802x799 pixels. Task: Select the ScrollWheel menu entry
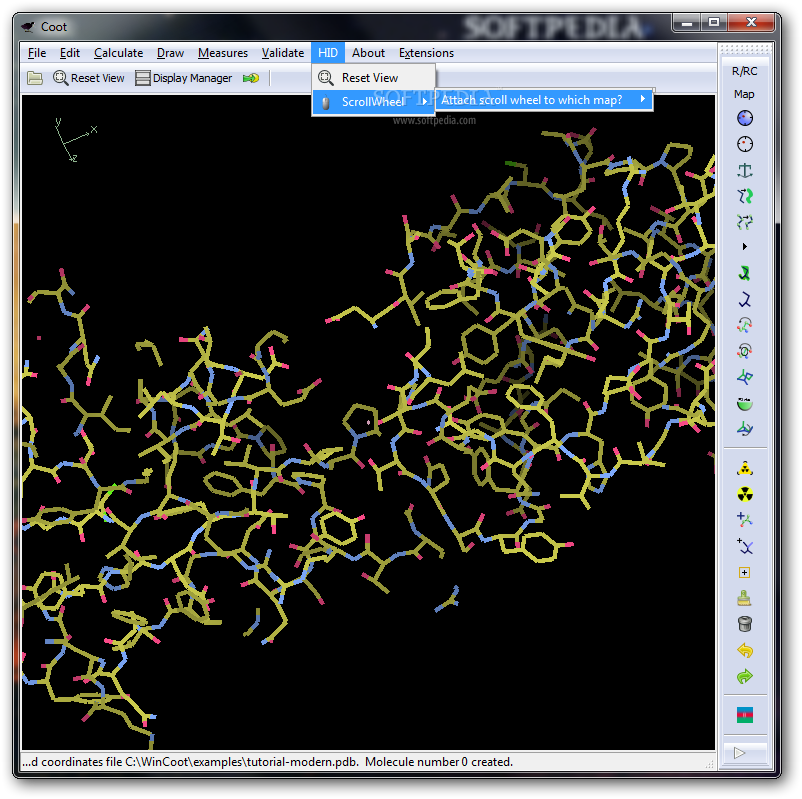[373, 102]
